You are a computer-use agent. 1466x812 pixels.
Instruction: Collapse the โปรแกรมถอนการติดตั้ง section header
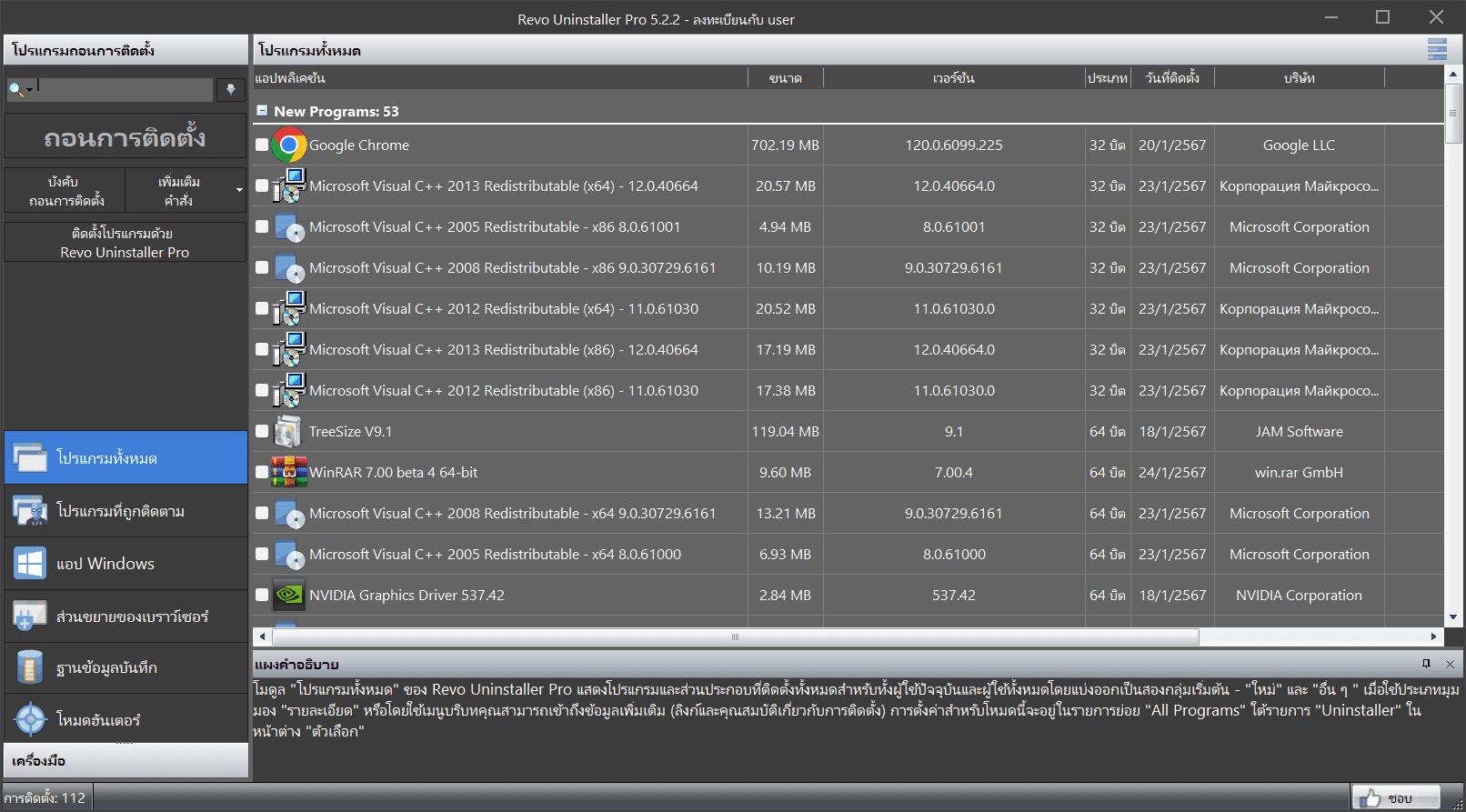pos(126,50)
